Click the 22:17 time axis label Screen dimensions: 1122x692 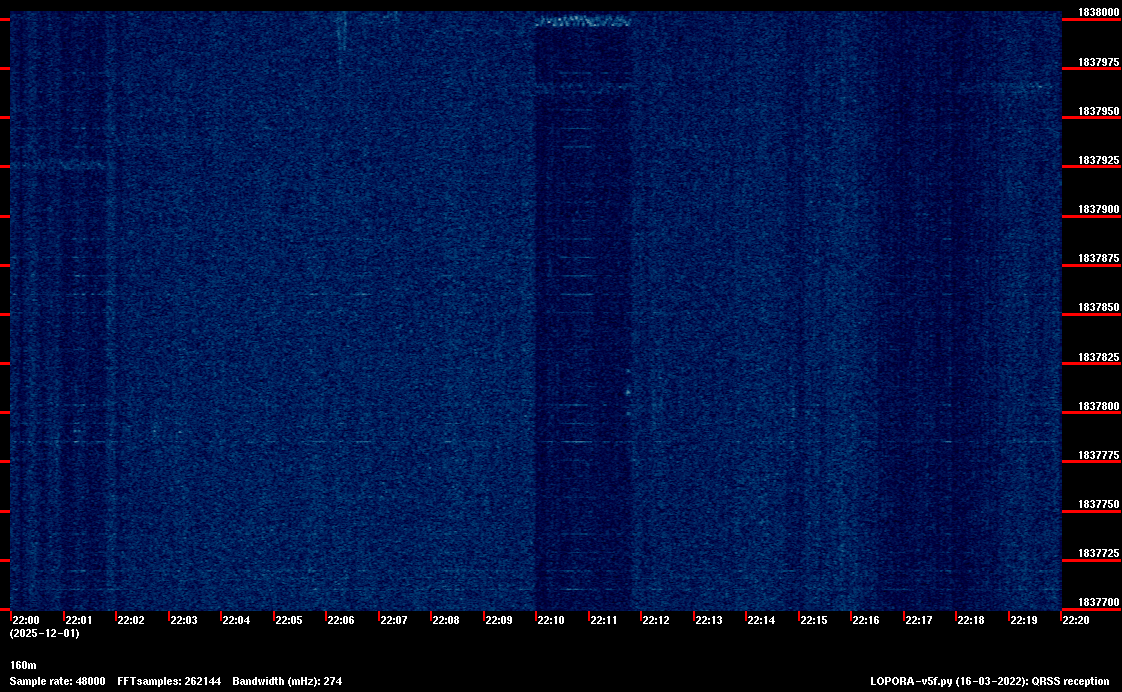pyautogui.click(x=919, y=620)
